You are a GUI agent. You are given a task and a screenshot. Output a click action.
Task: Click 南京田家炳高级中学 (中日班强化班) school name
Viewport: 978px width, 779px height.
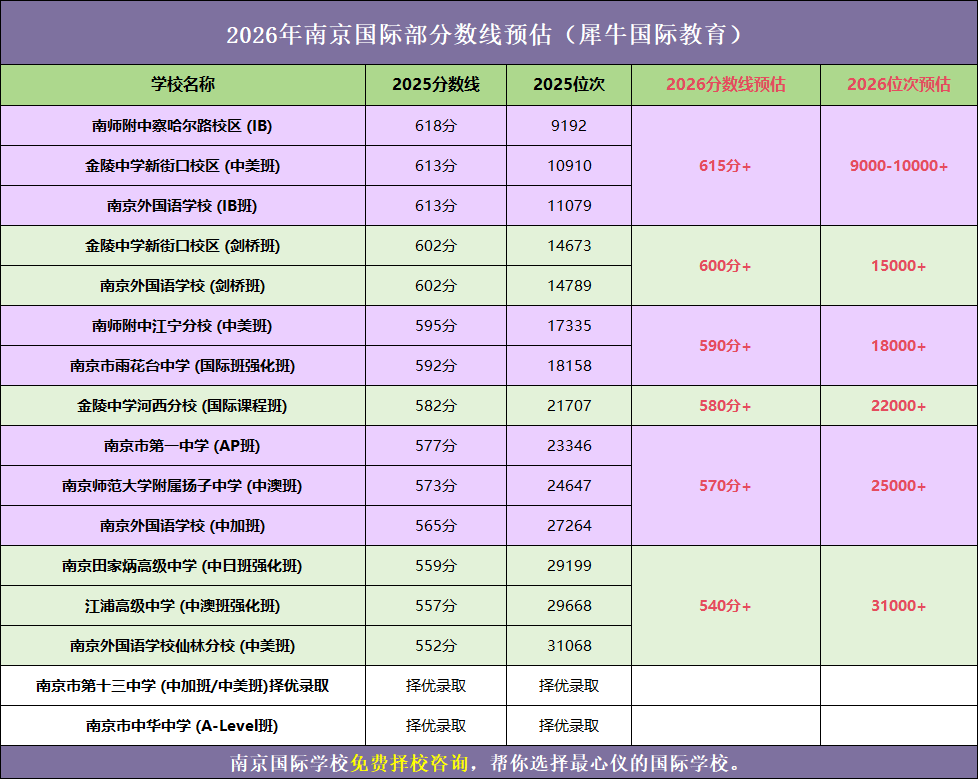182,566
